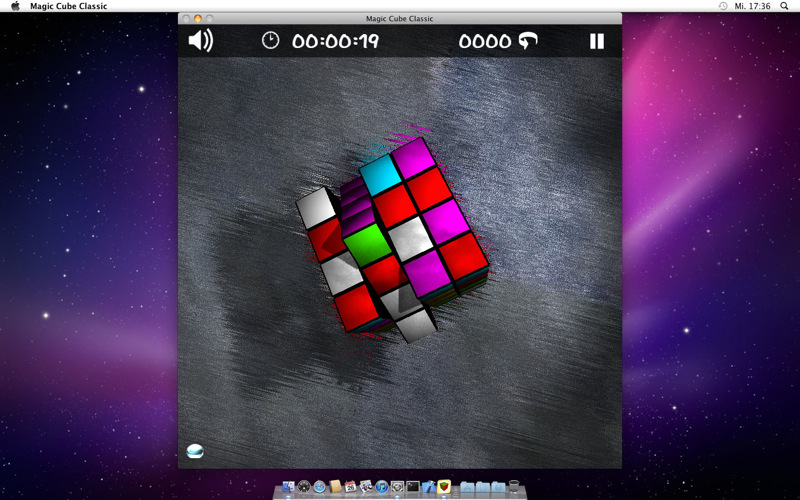Open Address Book from the dock
Image resolution: width=800 pixels, height=500 pixels.
[335, 486]
